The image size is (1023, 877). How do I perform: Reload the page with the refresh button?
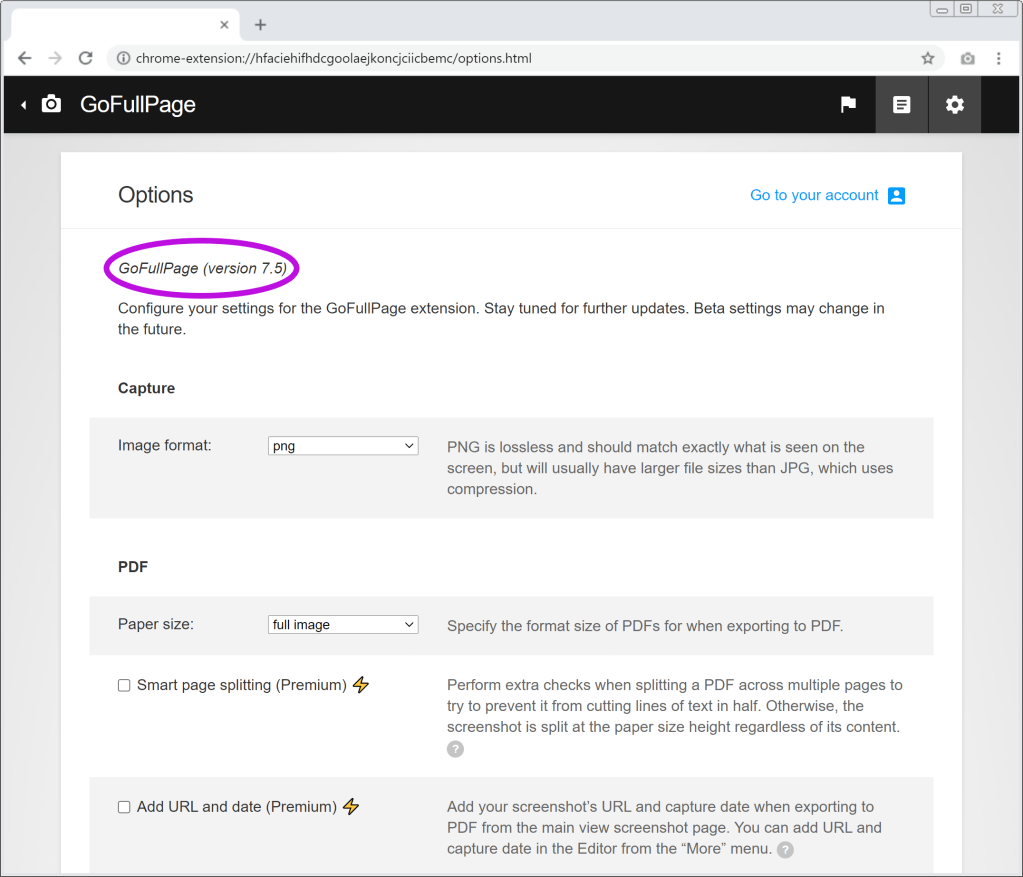(85, 58)
